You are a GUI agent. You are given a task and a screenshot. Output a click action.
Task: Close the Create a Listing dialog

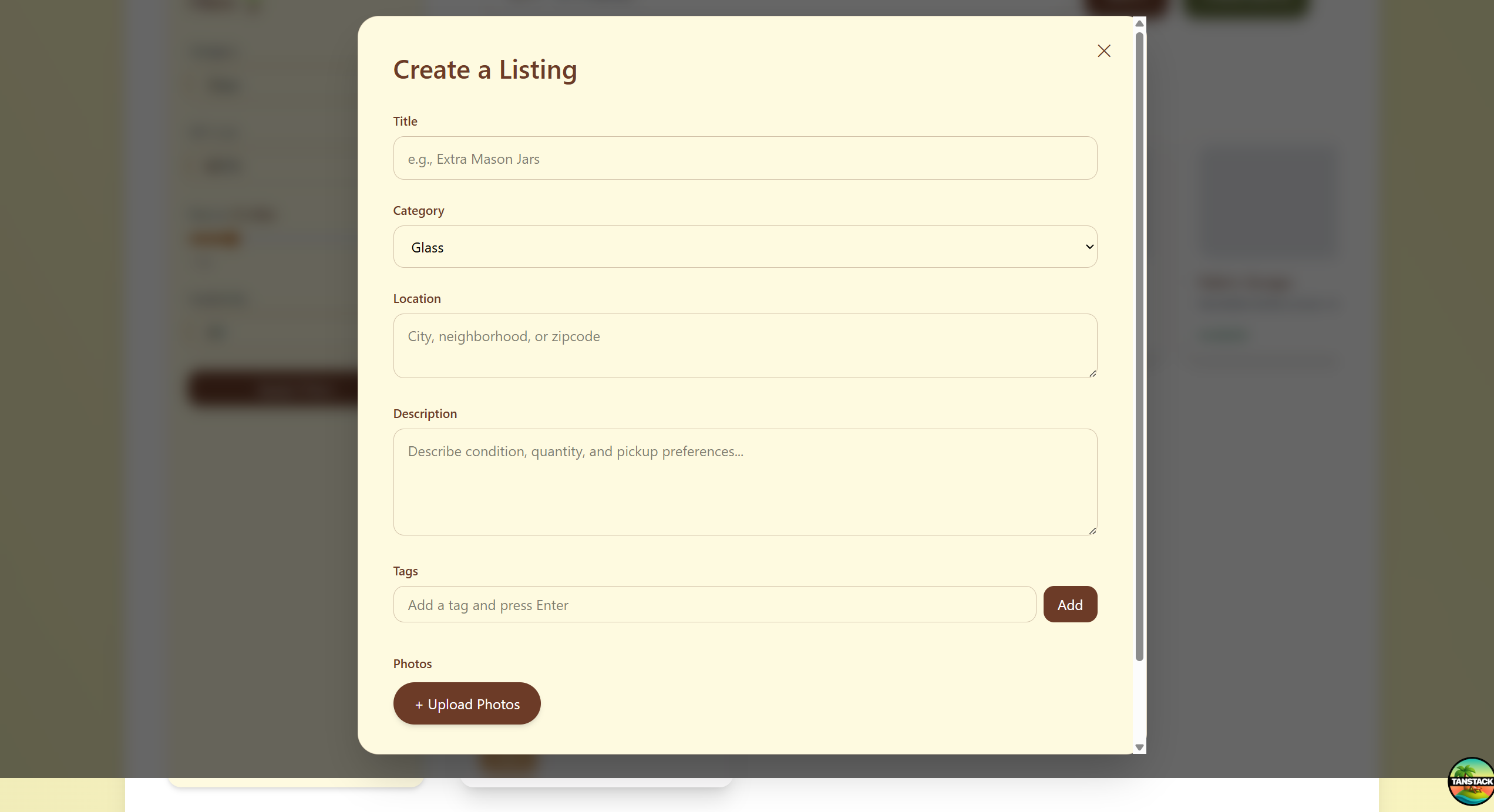[1103, 51]
